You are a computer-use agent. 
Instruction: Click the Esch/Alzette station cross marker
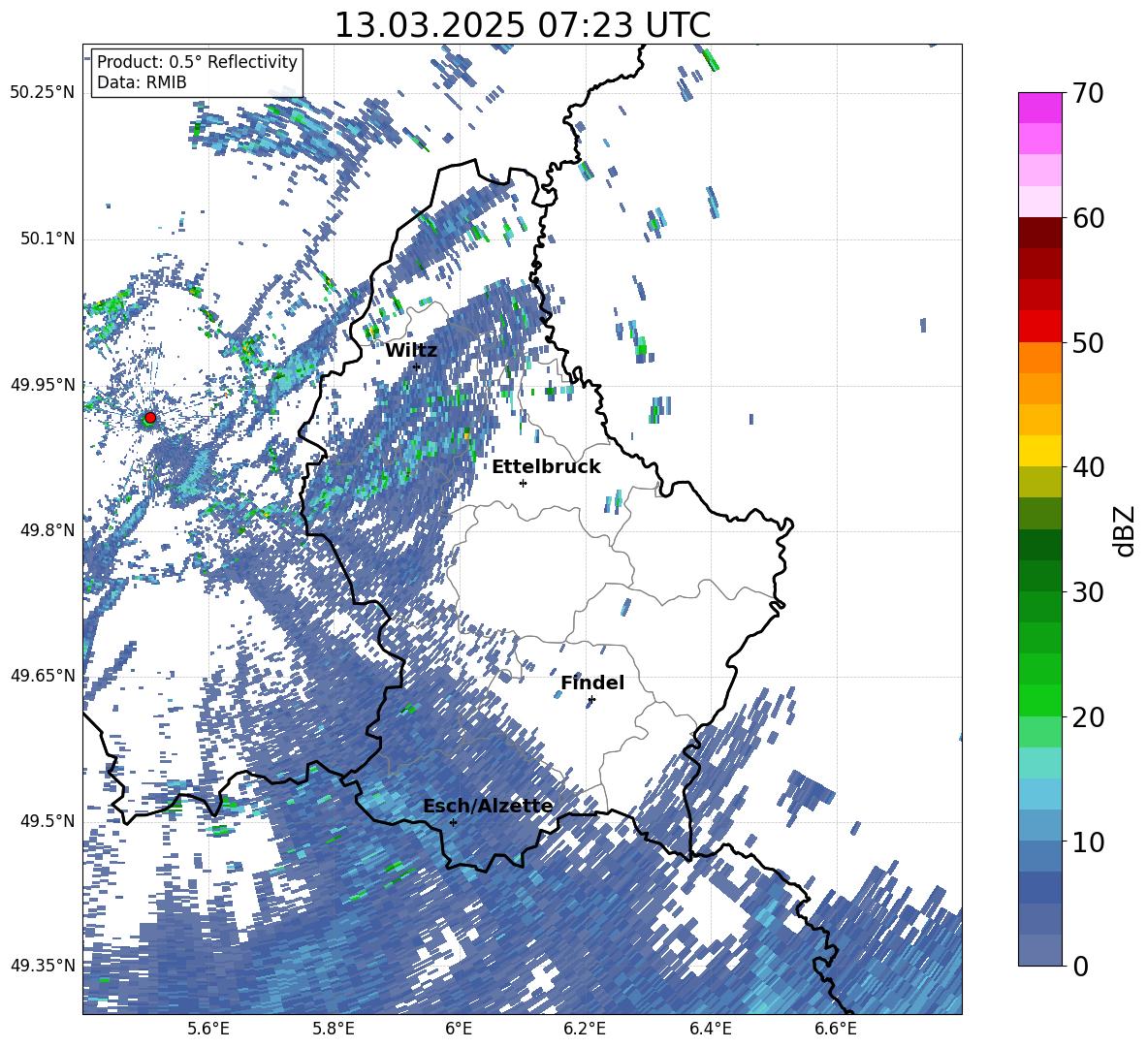(453, 822)
